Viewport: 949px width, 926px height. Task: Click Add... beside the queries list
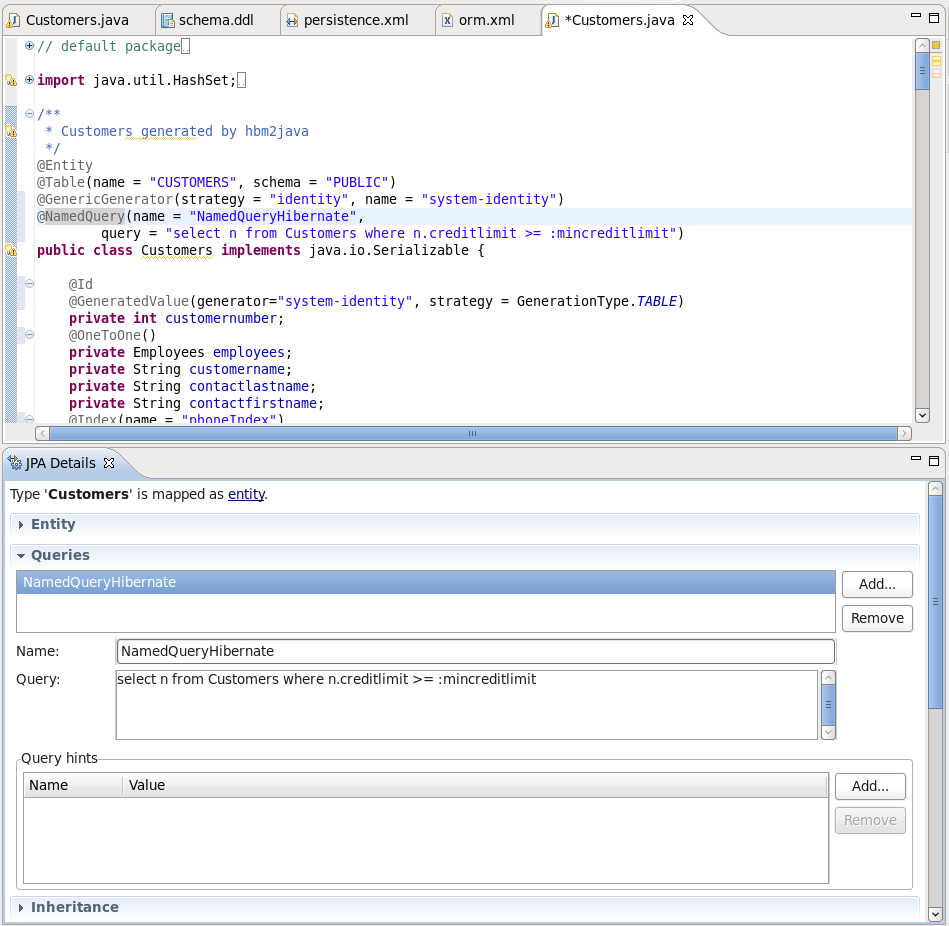[x=876, y=584]
